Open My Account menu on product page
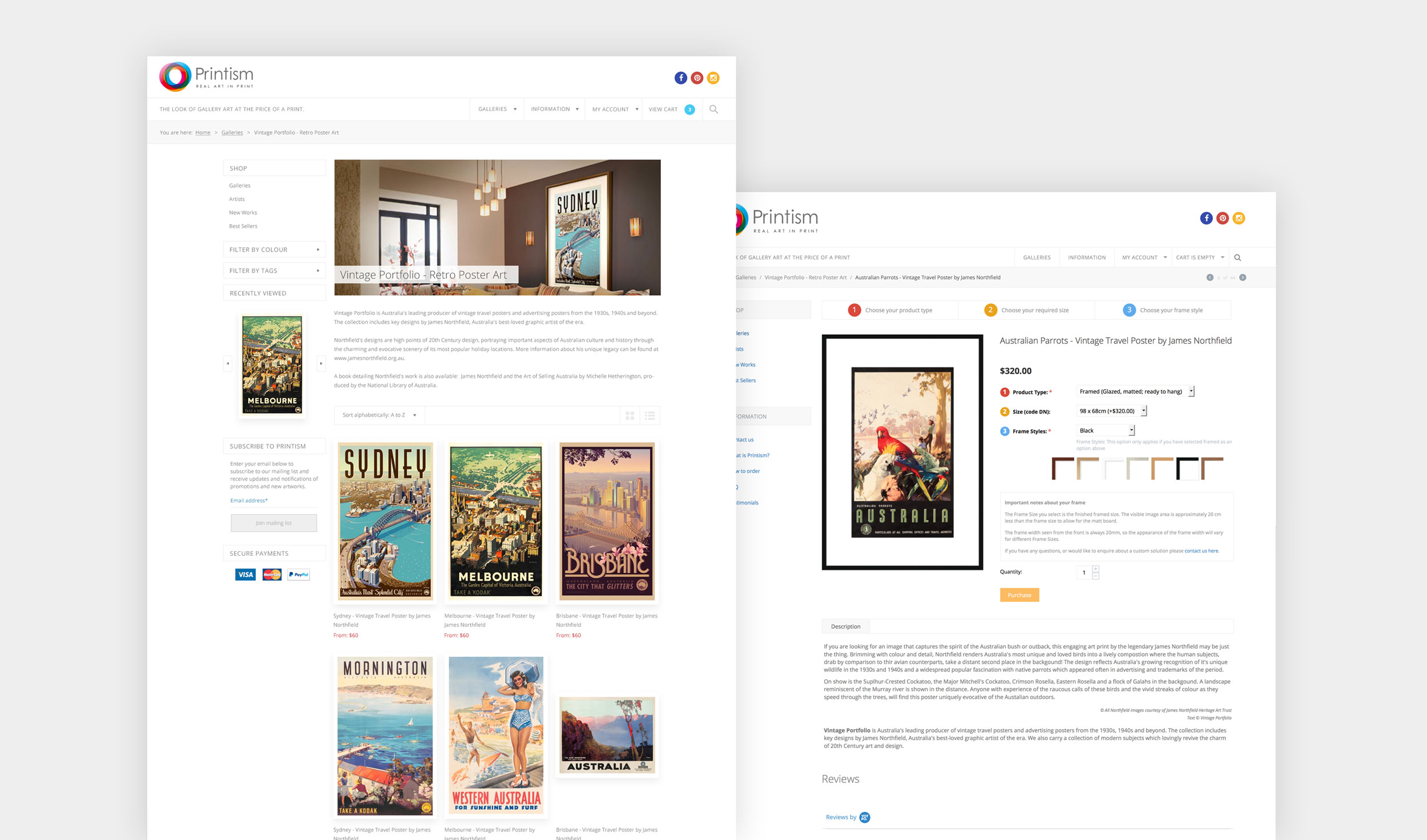1427x840 pixels. (1144, 257)
